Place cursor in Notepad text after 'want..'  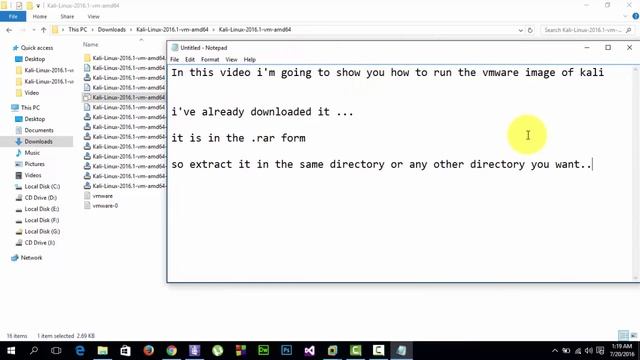pos(593,164)
